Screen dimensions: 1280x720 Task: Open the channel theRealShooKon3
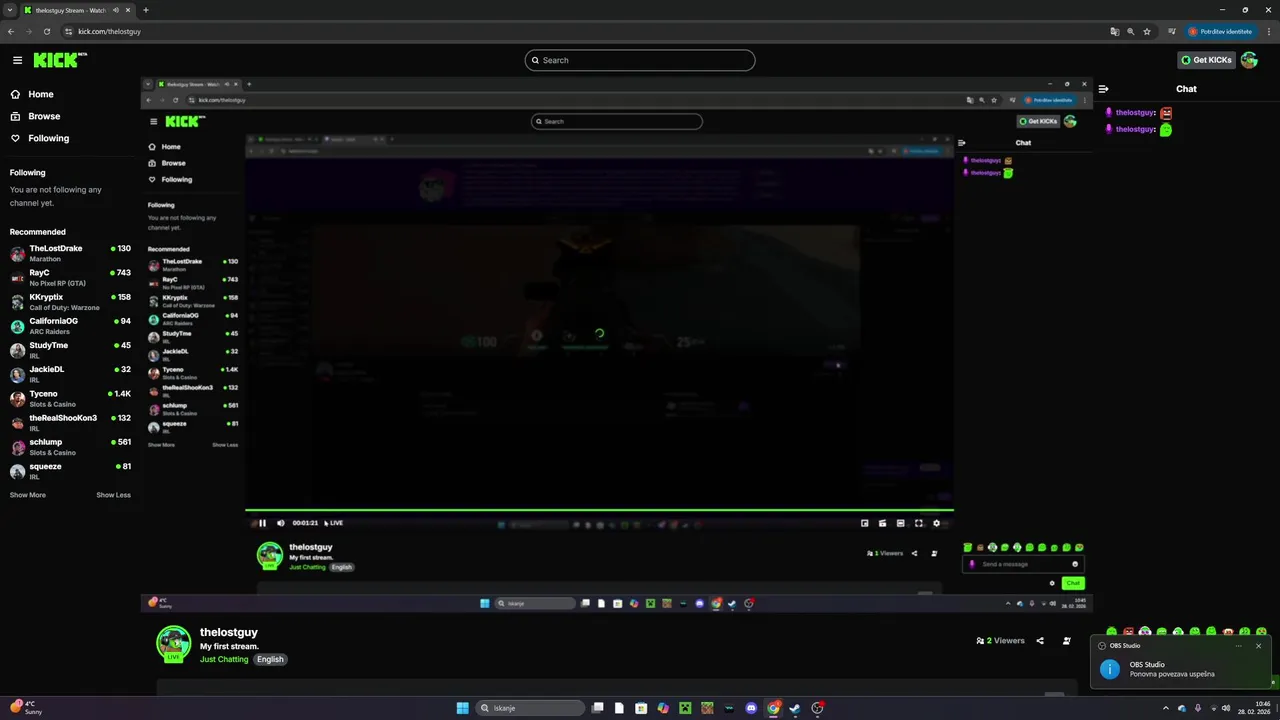click(70, 423)
